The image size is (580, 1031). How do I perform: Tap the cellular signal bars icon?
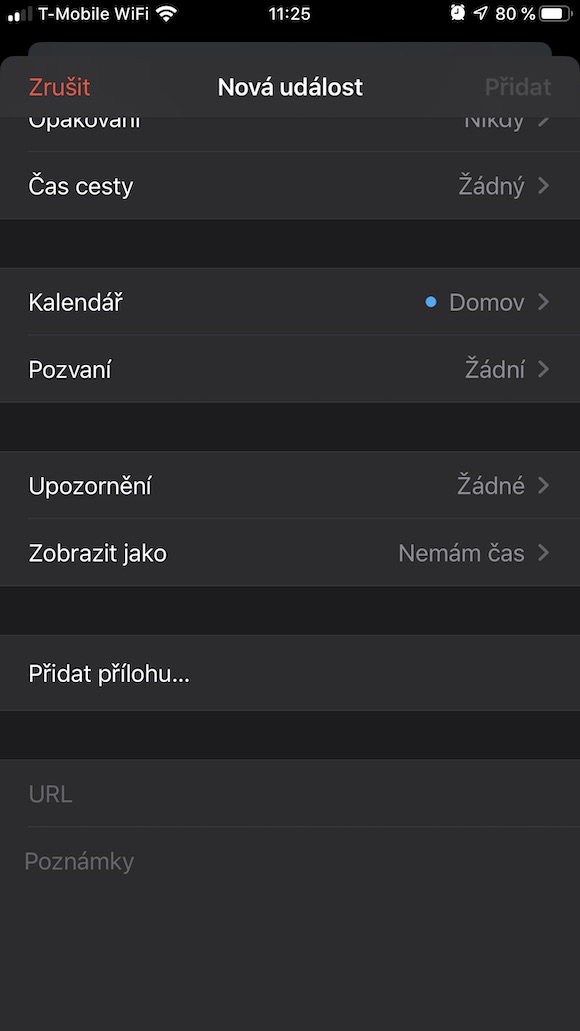point(19,13)
